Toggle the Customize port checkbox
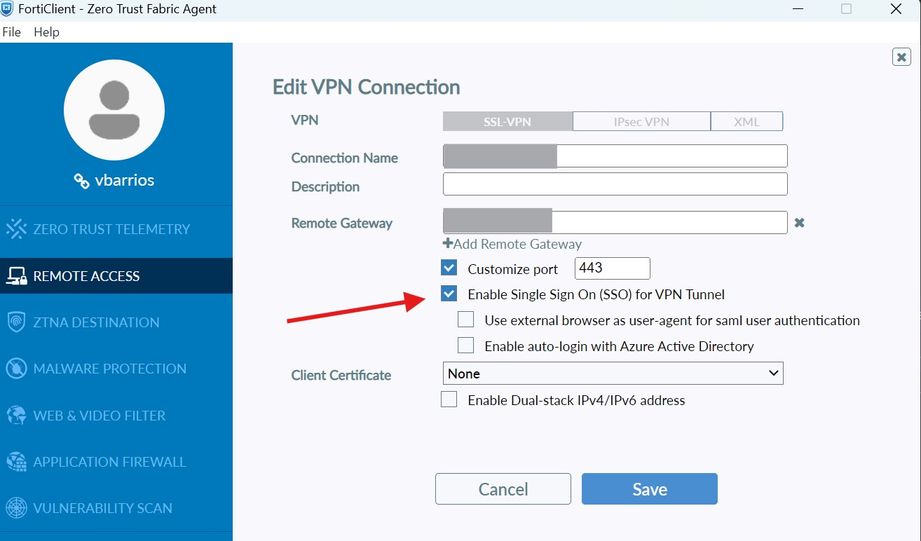This screenshot has width=921, height=541. click(449, 268)
